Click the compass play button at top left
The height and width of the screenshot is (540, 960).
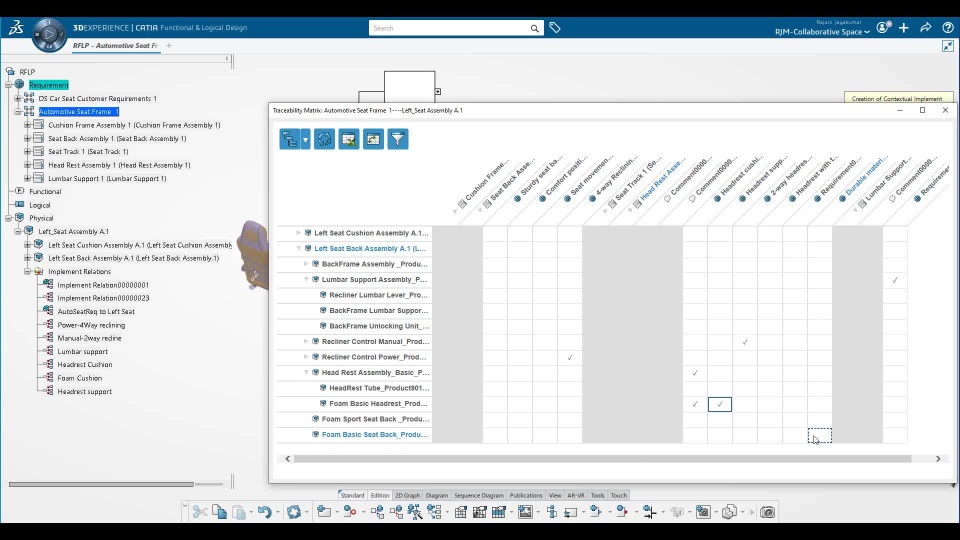click(49, 34)
